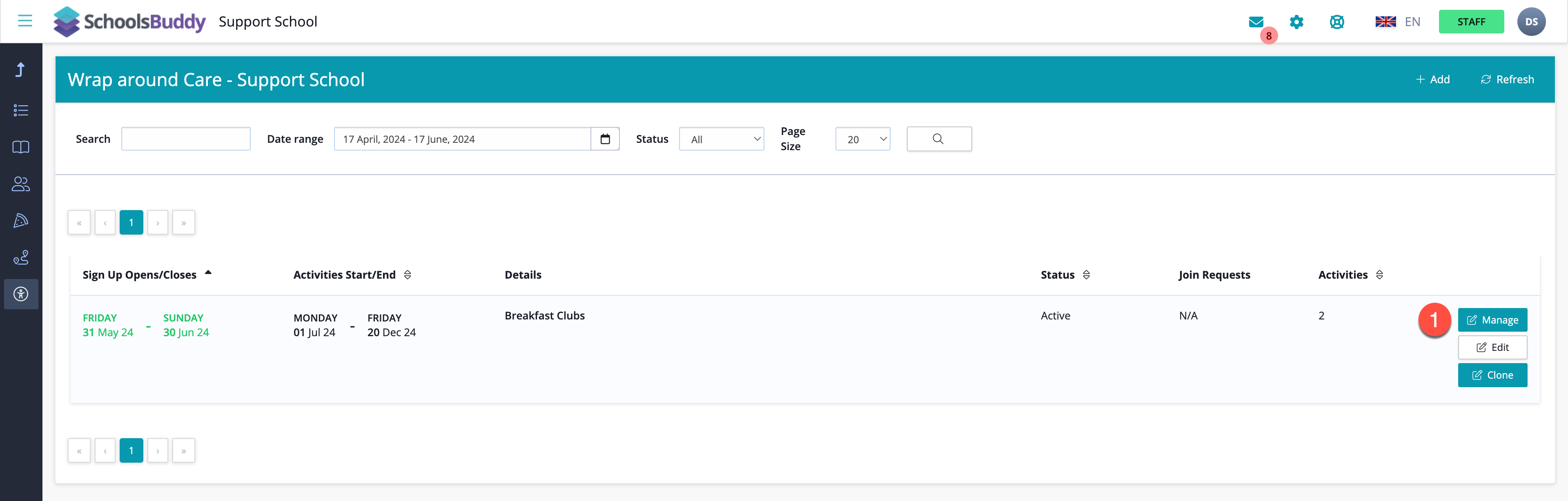Open the Status dropdown
1568x501 pixels.
point(721,139)
